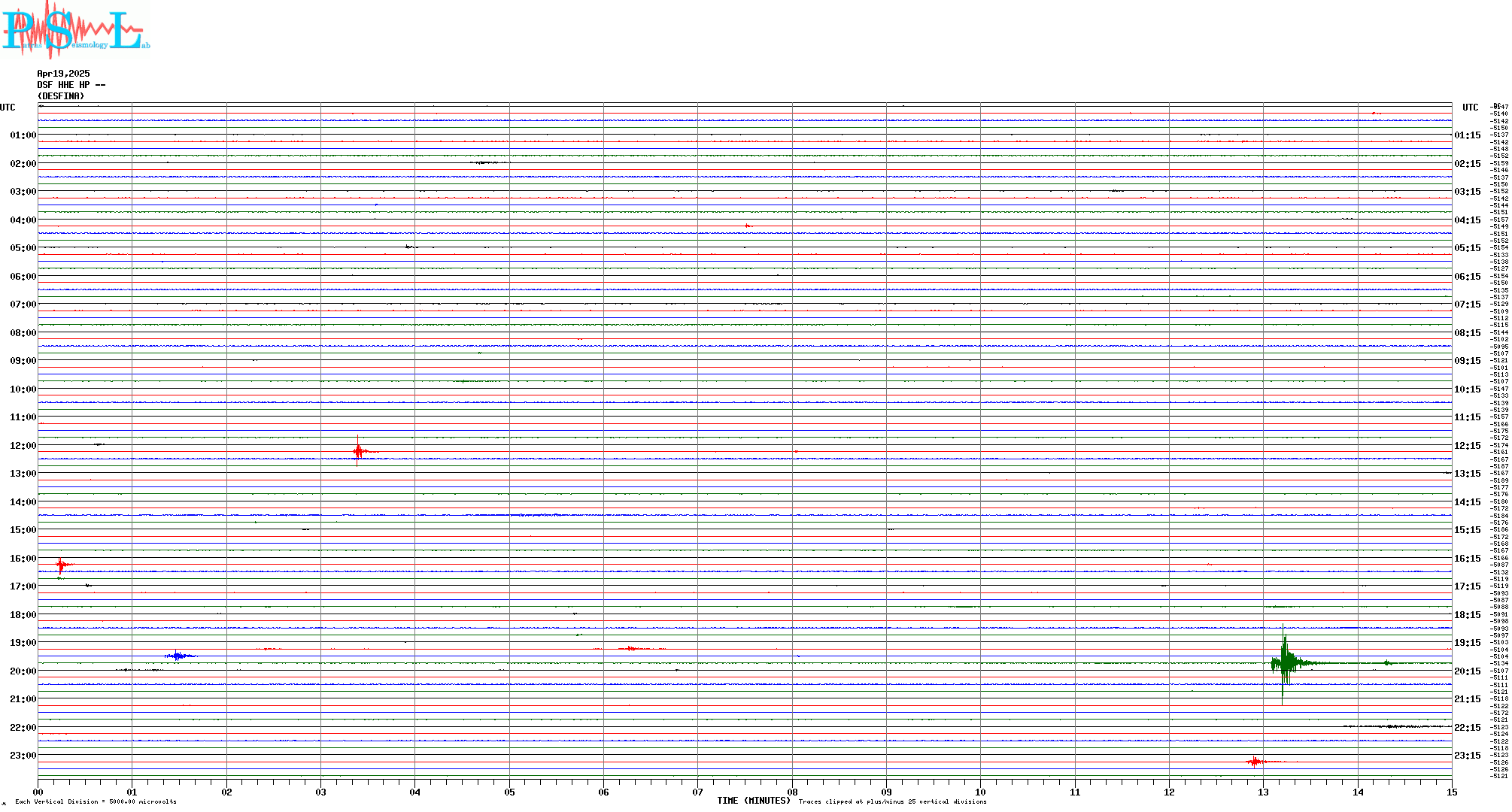Screen dimensions: 1512x812
Task: Click minute marker 13 on bottom axis
Action: coord(1264,792)
